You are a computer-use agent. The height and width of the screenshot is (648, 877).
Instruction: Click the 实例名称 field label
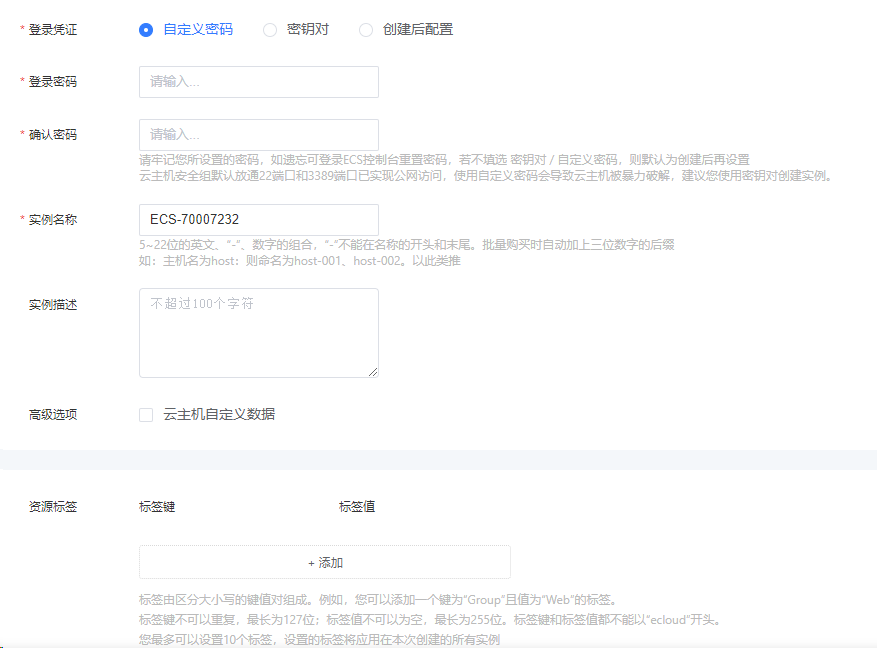tap(52, 220)
